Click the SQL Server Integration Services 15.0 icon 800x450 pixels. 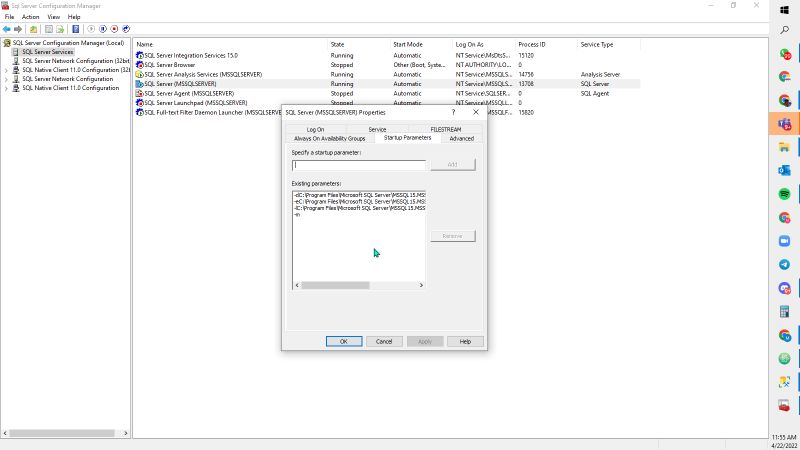[x=139, y=55]
